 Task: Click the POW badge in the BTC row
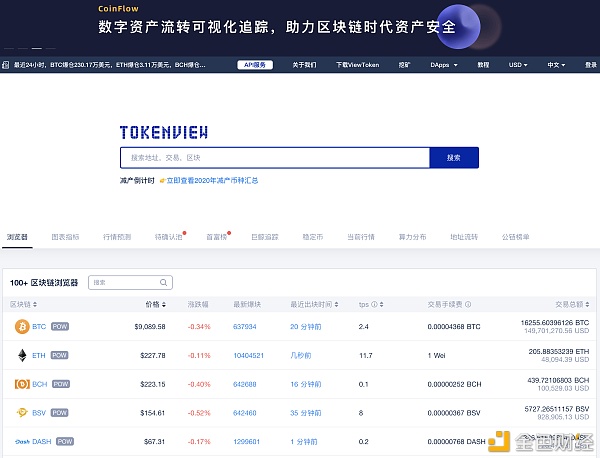pos(60,326)
